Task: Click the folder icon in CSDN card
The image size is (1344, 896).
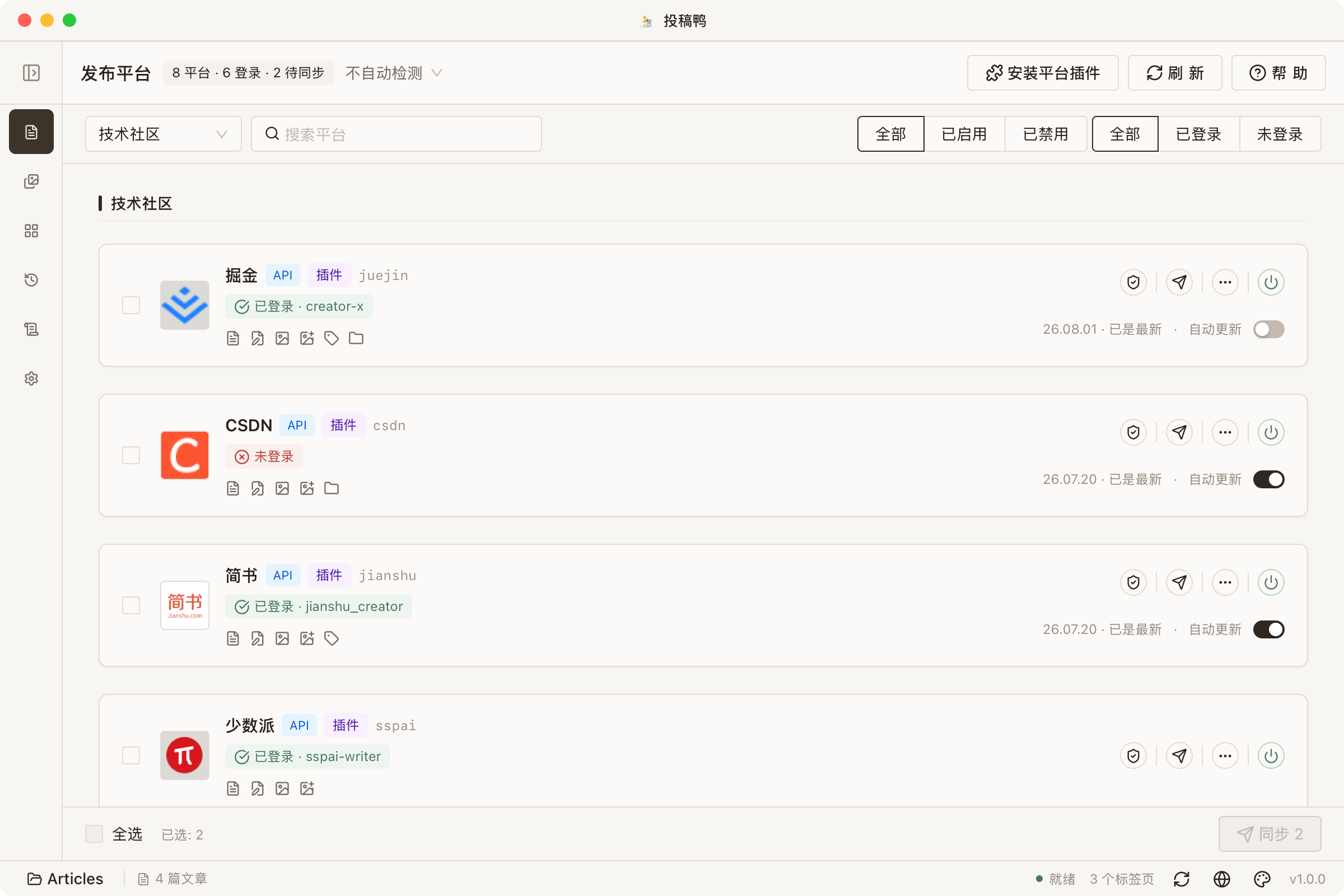Action: point(332,488)
